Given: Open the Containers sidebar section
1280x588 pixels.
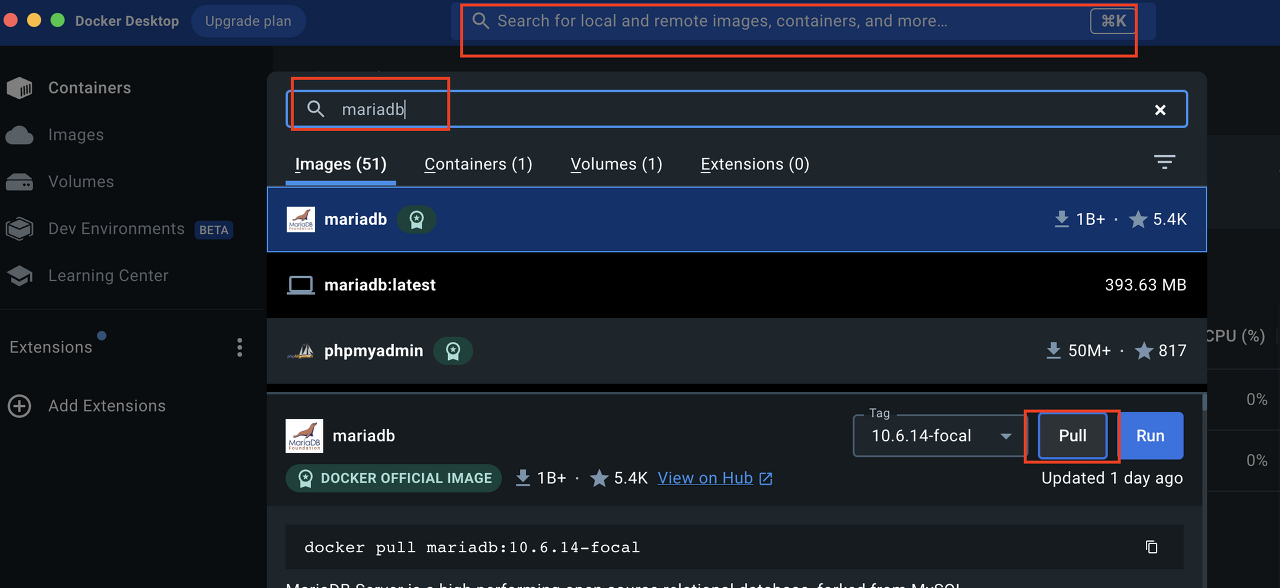Looking at the screenshot, I should (89, 88).
